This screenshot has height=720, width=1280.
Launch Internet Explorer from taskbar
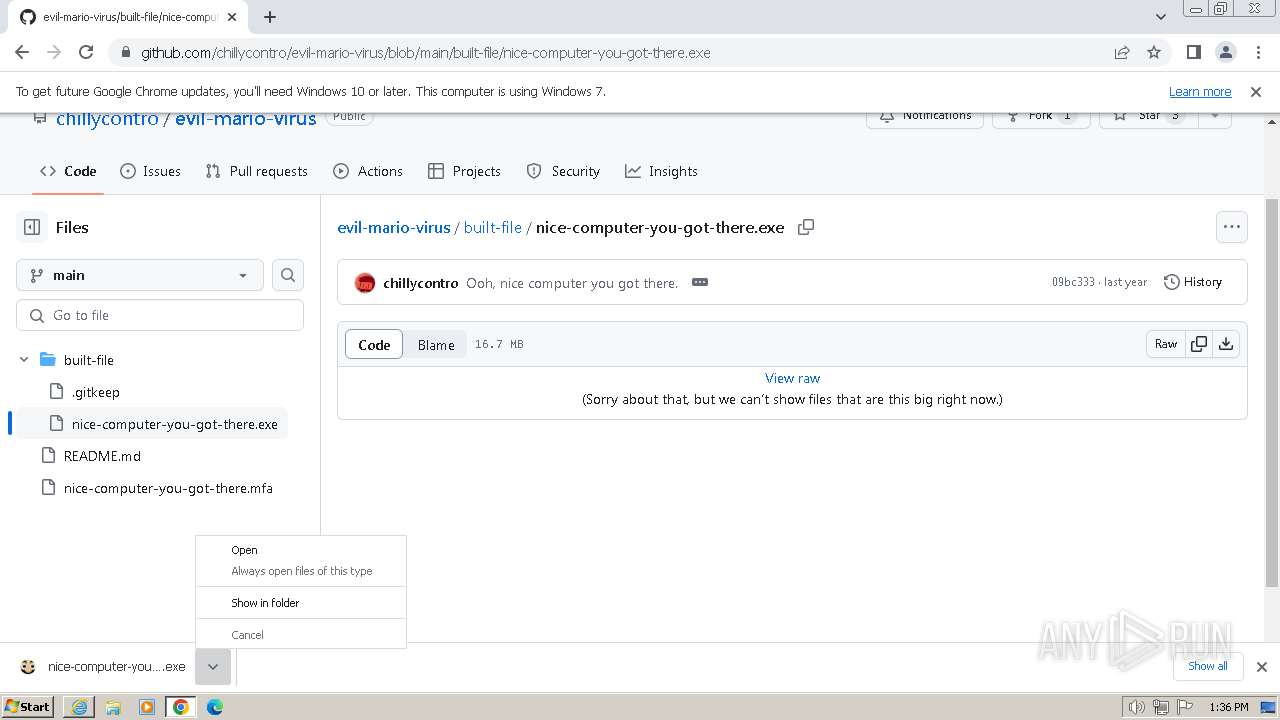(79, 707)
